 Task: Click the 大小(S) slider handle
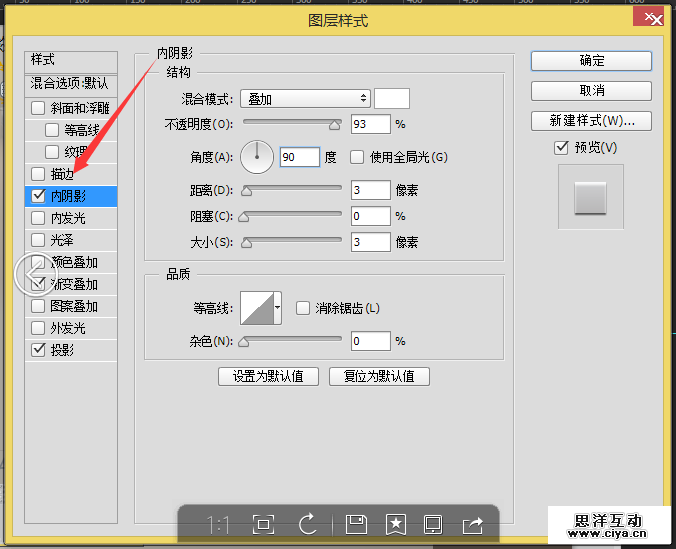coord(247,243)
